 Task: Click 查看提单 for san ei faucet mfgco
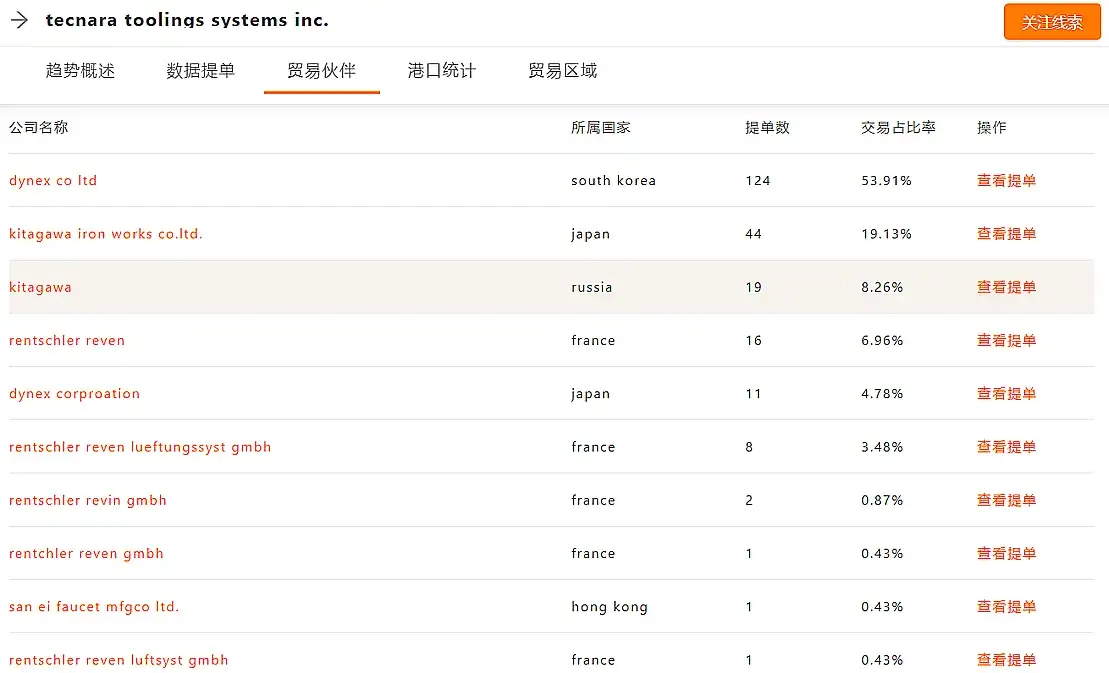point(1006,607)
